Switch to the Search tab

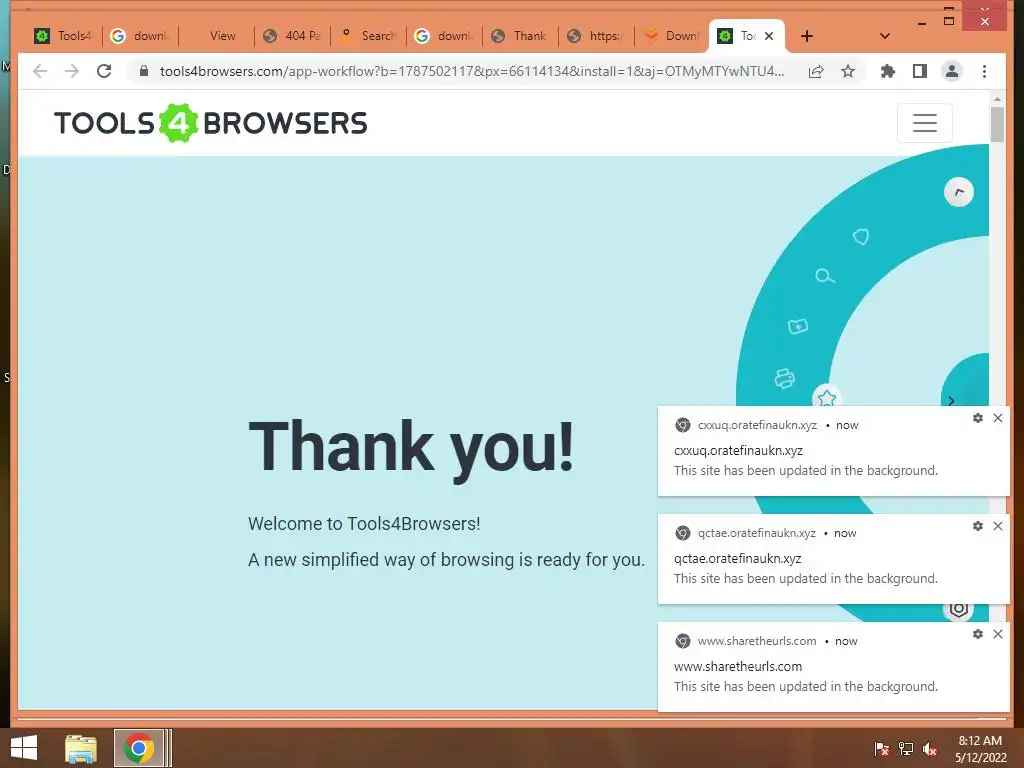(x=368, y=36)
